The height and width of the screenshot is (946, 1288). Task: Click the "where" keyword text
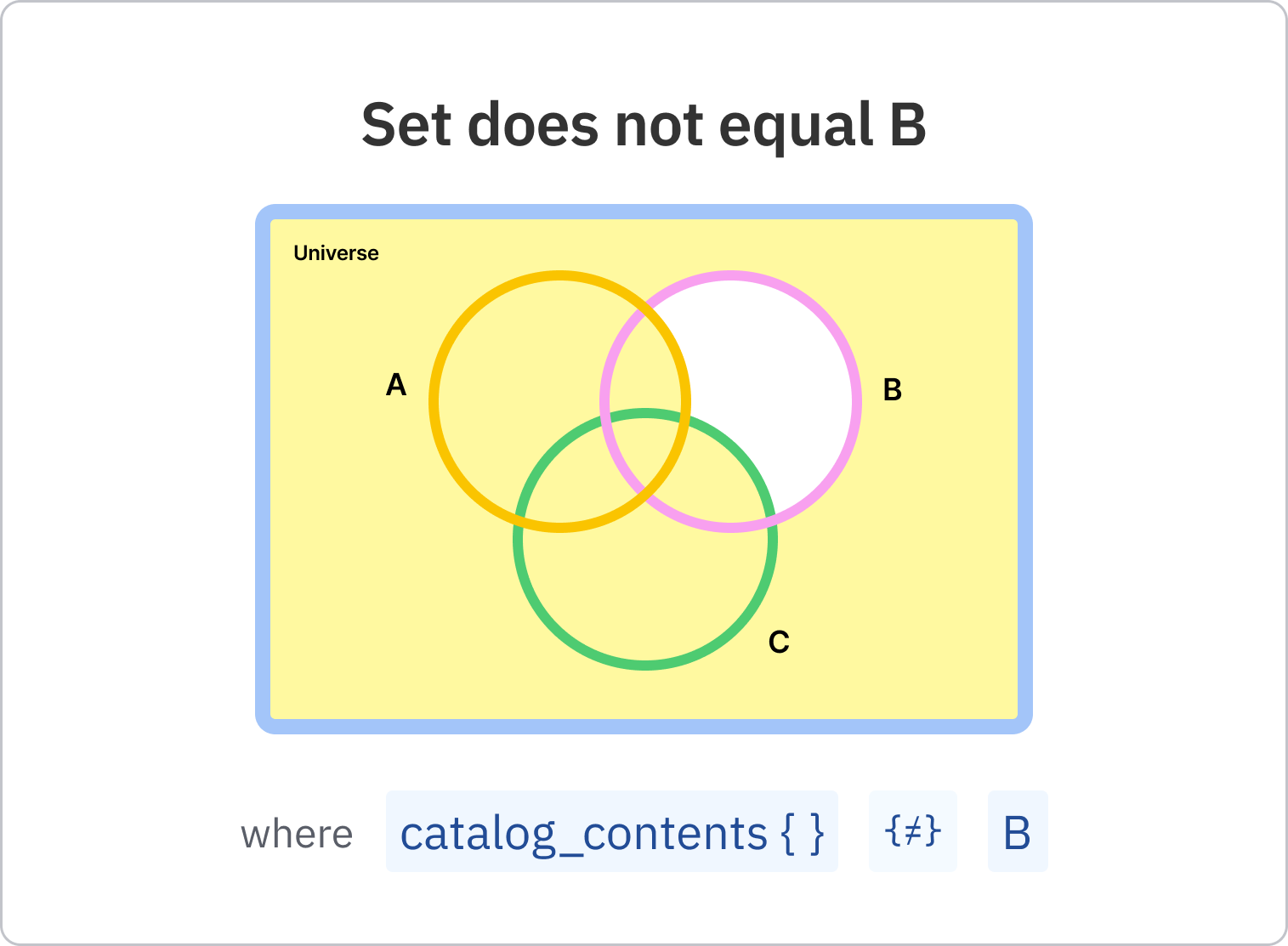[297, 835]
